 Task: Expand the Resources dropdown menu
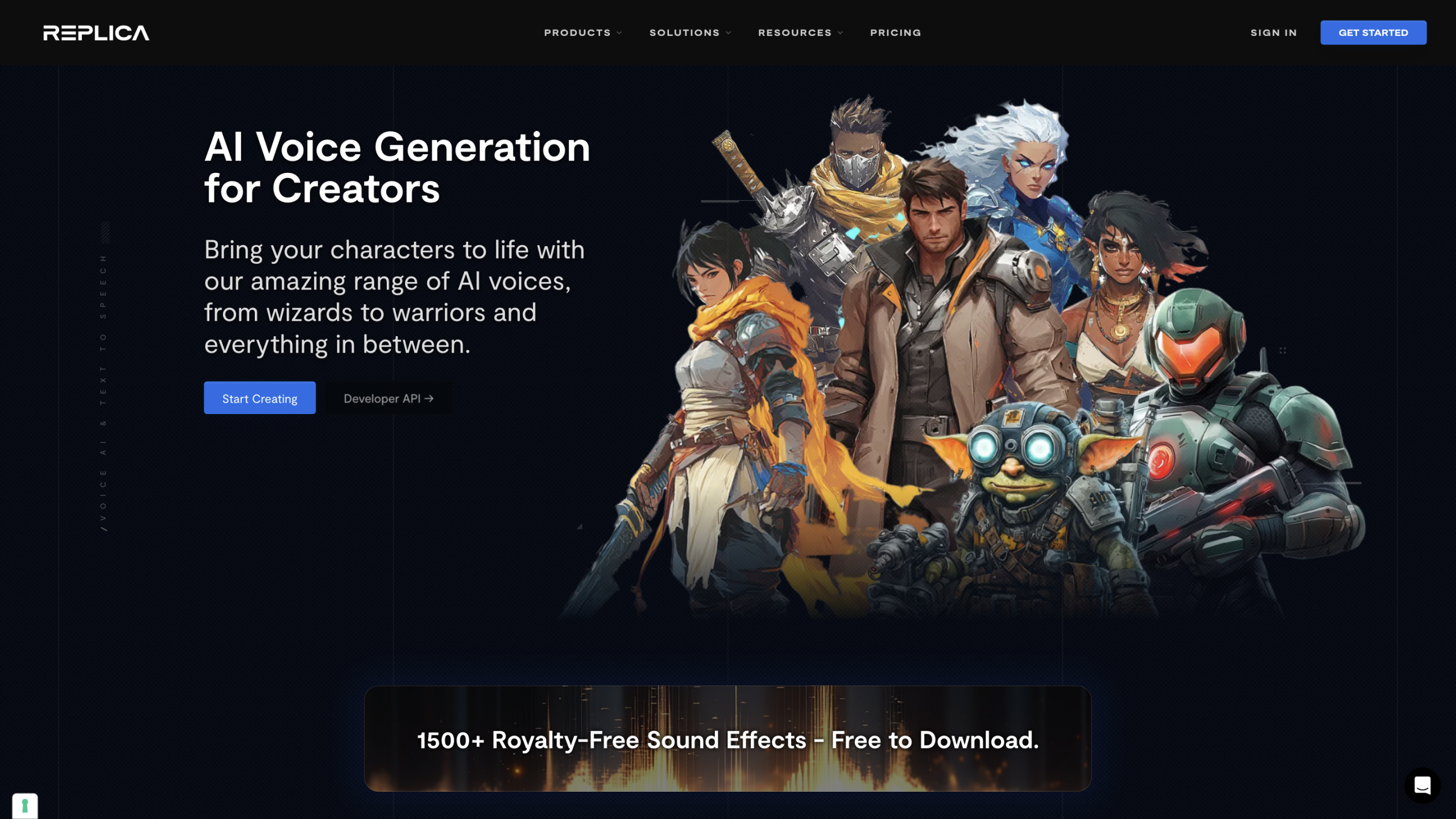click(801, 33)
